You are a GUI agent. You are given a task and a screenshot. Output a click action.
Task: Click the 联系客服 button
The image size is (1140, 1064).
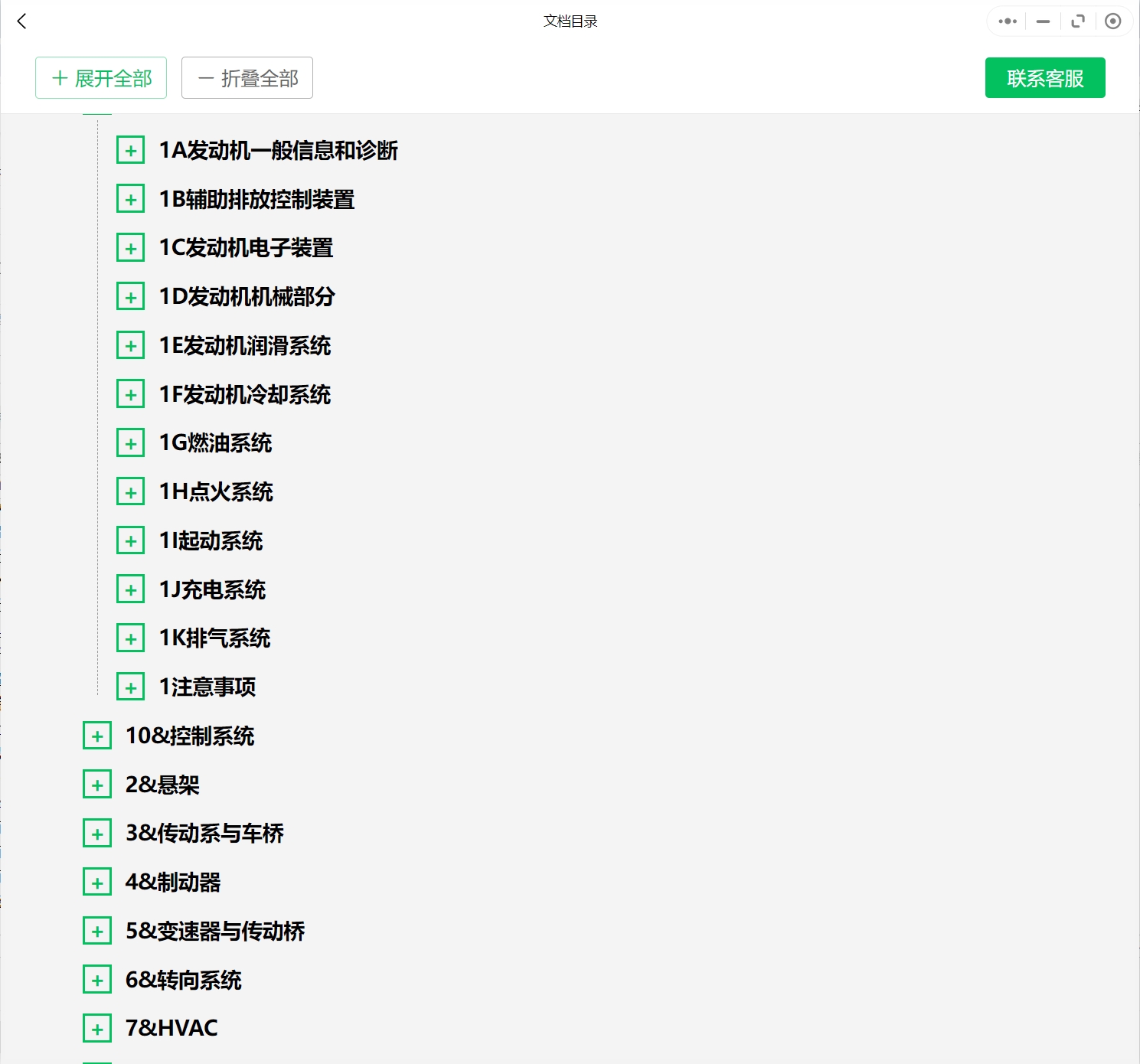[x=1044, y=77]
